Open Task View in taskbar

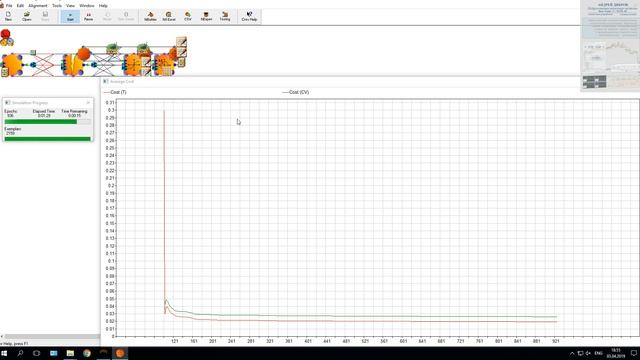point(36,353)
